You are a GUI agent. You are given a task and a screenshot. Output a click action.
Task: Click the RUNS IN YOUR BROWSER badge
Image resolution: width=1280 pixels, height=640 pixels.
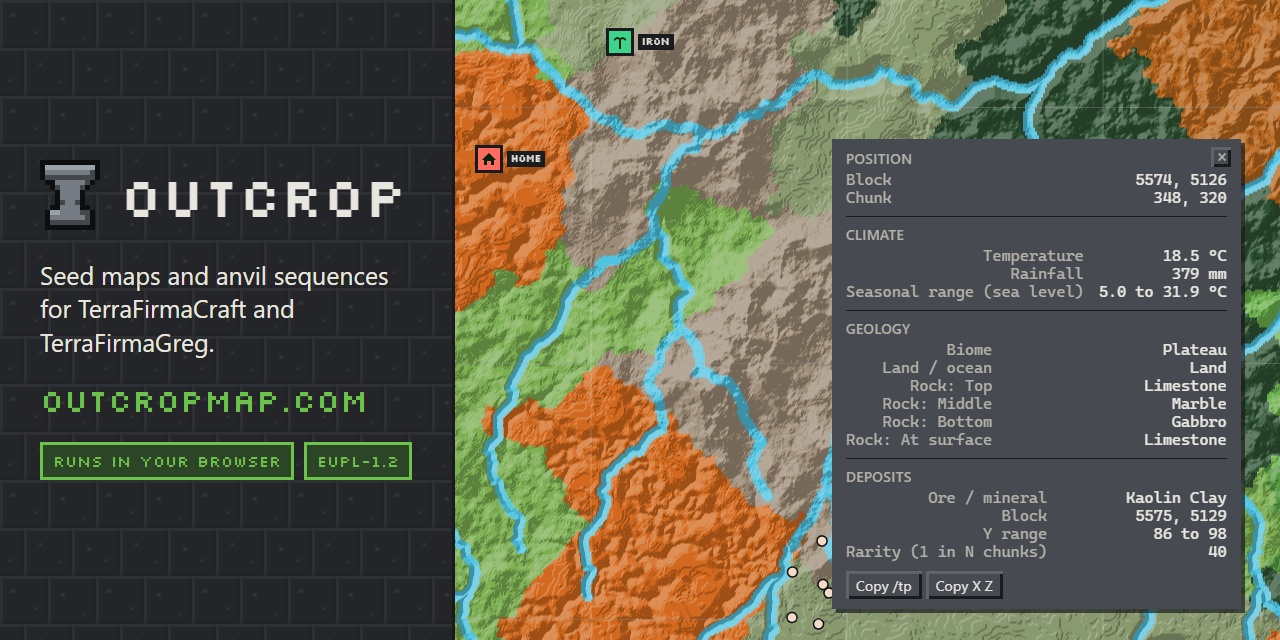click(x=167, y=461)
